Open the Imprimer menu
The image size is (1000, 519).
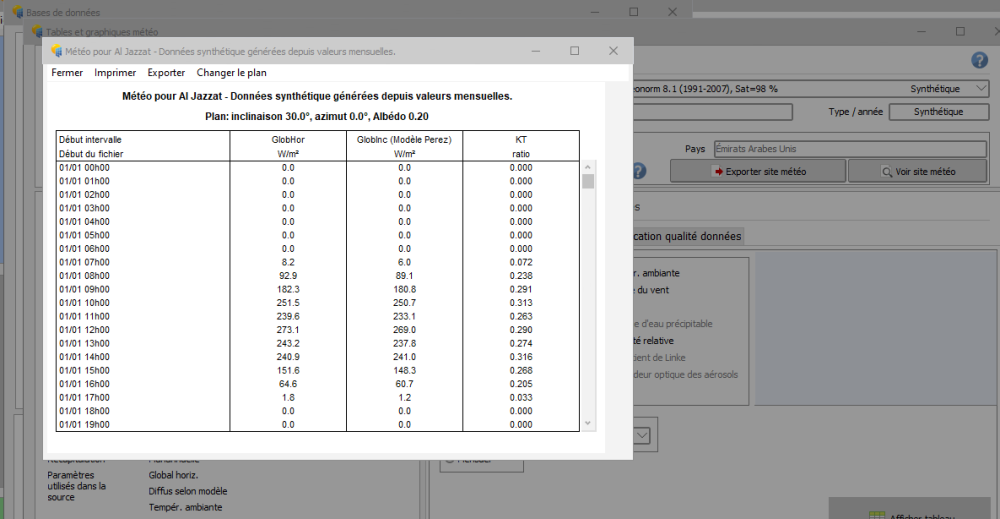coord(115,73)
